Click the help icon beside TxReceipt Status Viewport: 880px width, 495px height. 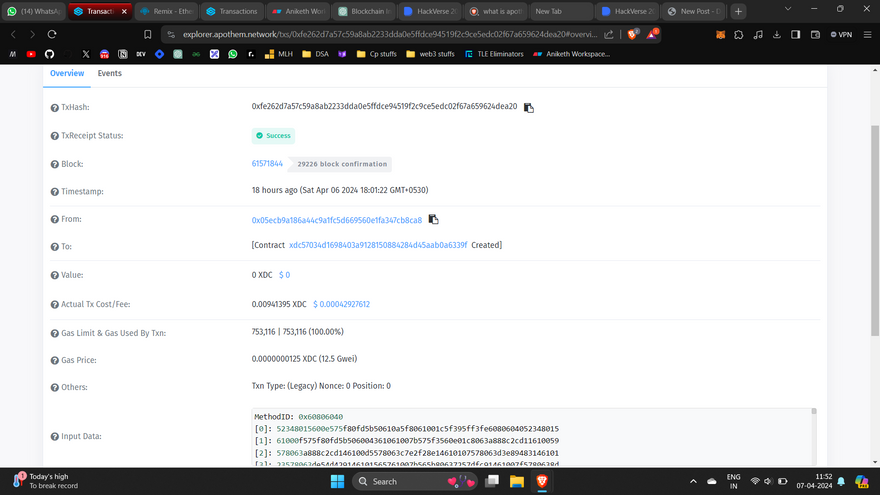54,135
